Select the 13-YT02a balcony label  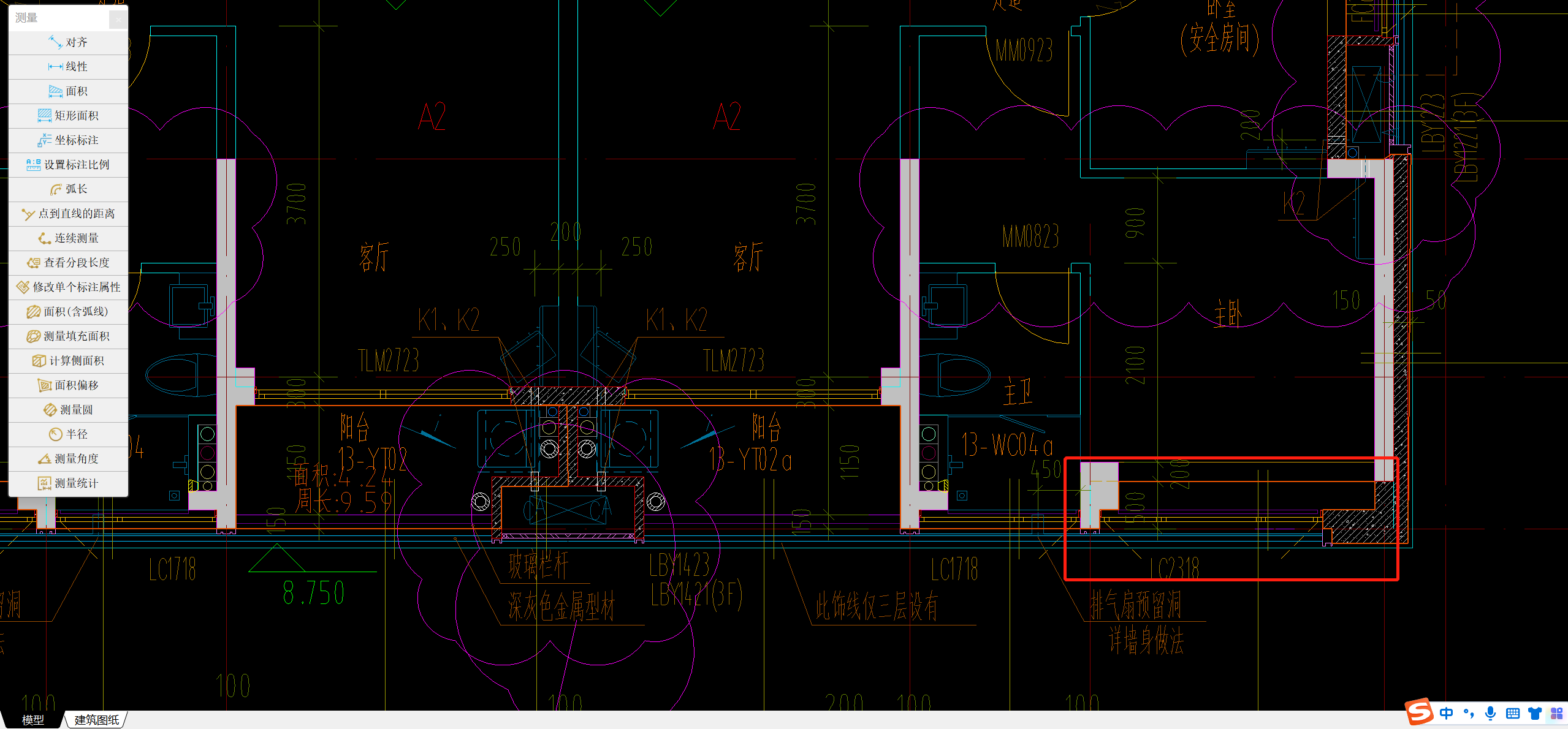pyautogui.click(x=750, y=459)
